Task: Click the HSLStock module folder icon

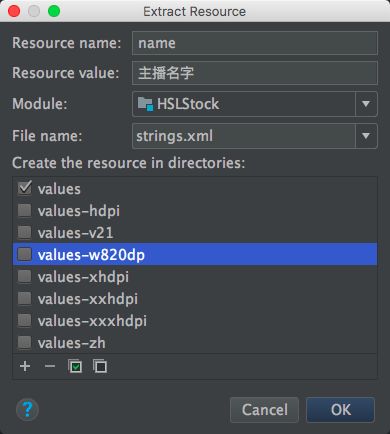Action: pos(145,104)
